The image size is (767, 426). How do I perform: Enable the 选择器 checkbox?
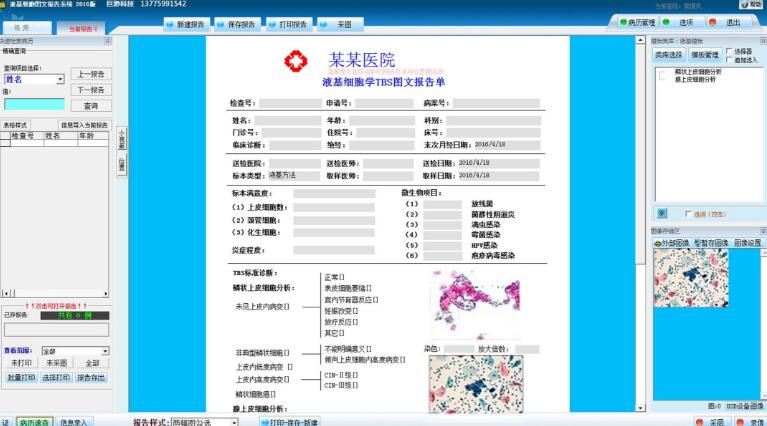point(729,51)
